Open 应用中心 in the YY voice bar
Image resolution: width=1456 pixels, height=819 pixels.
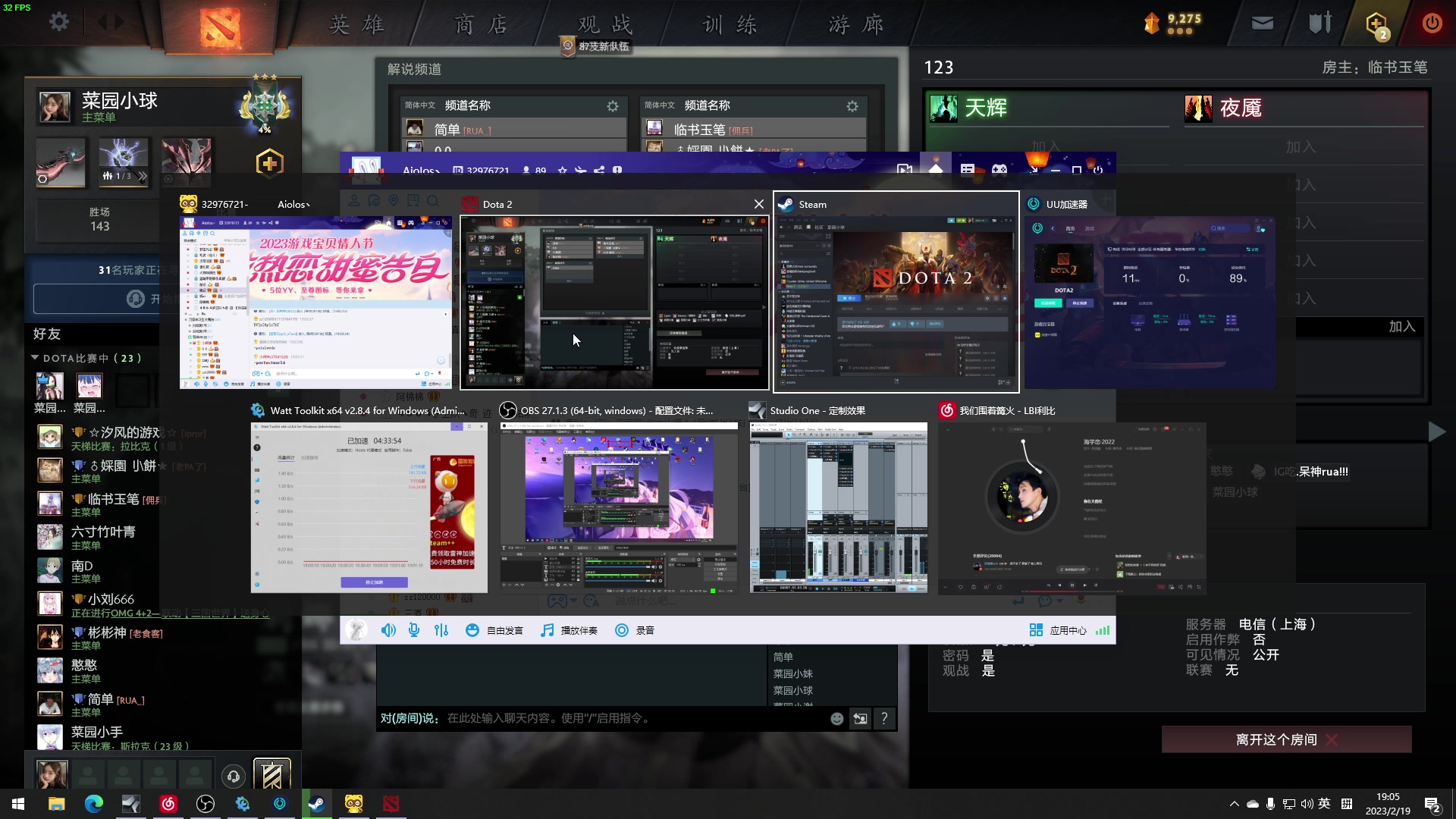(1057, 629)
